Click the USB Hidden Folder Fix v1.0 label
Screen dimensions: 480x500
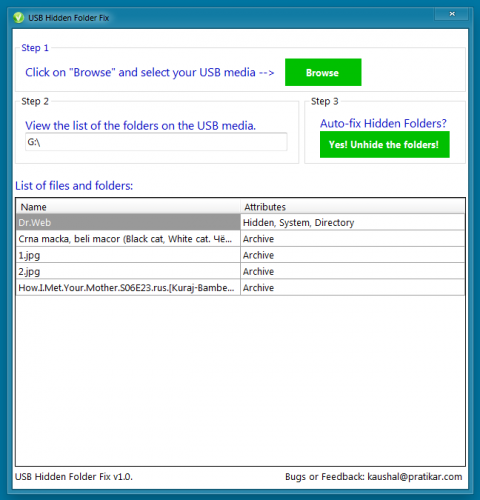pyautogui.click(x=74, y=477)
